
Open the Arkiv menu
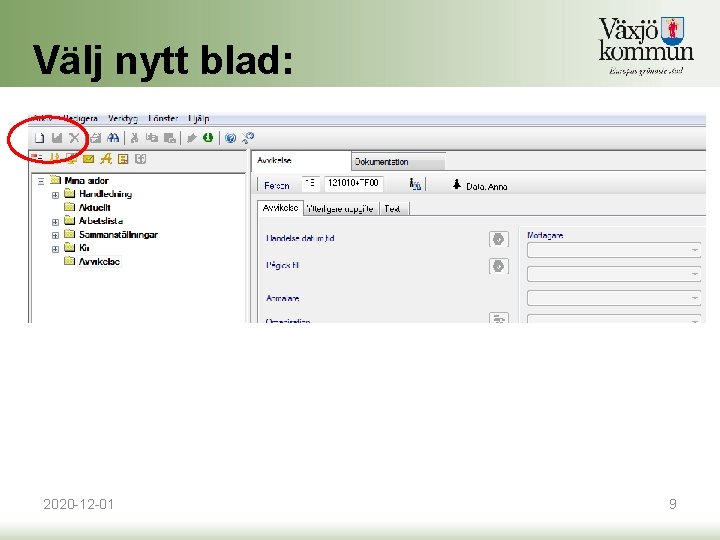click(43, 118)
